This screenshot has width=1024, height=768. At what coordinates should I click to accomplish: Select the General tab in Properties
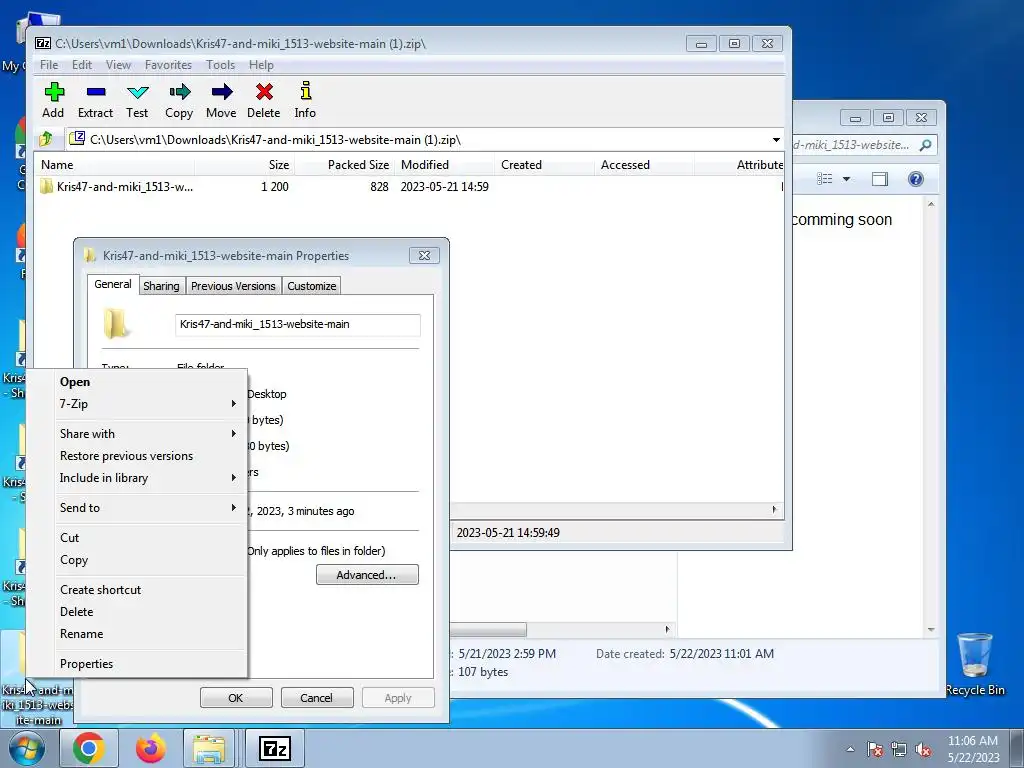click(113, 284)
